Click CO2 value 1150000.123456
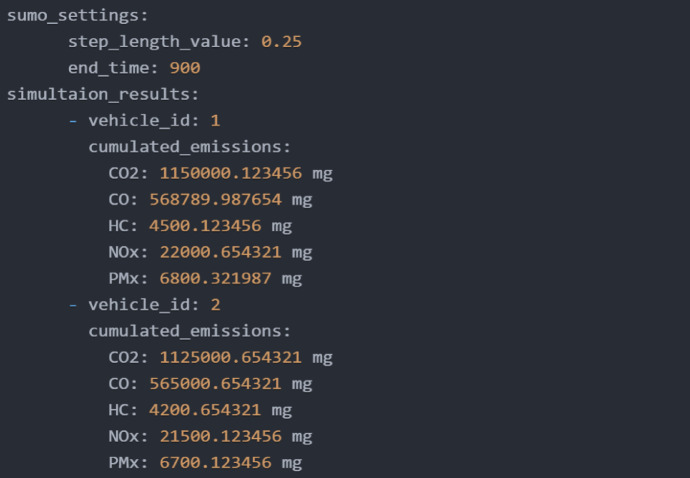The height and width of the screenshot is (478, 690). (x=231, y=173)
